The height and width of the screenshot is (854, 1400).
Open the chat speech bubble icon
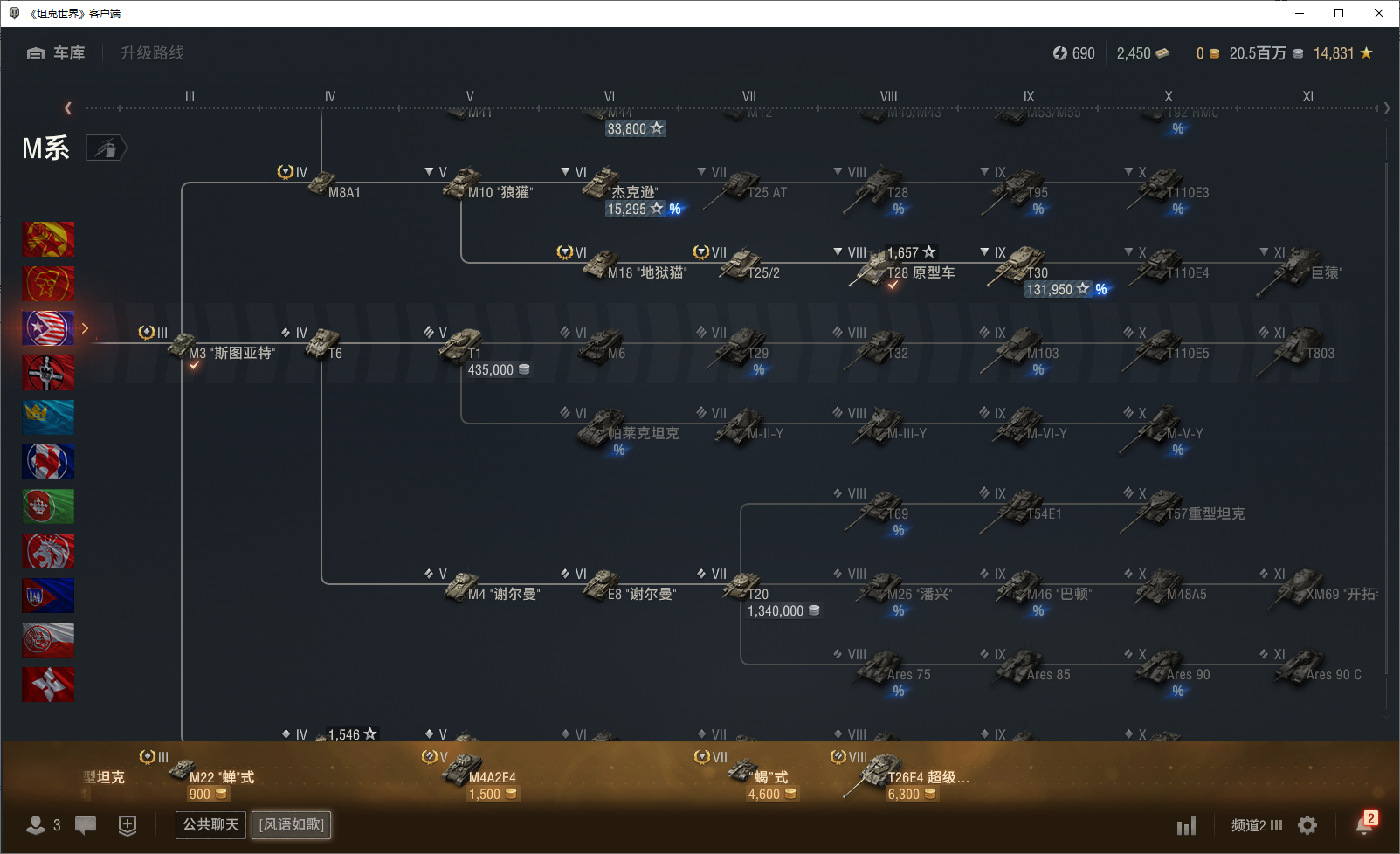pyautogui.click(x=86, y=825)
